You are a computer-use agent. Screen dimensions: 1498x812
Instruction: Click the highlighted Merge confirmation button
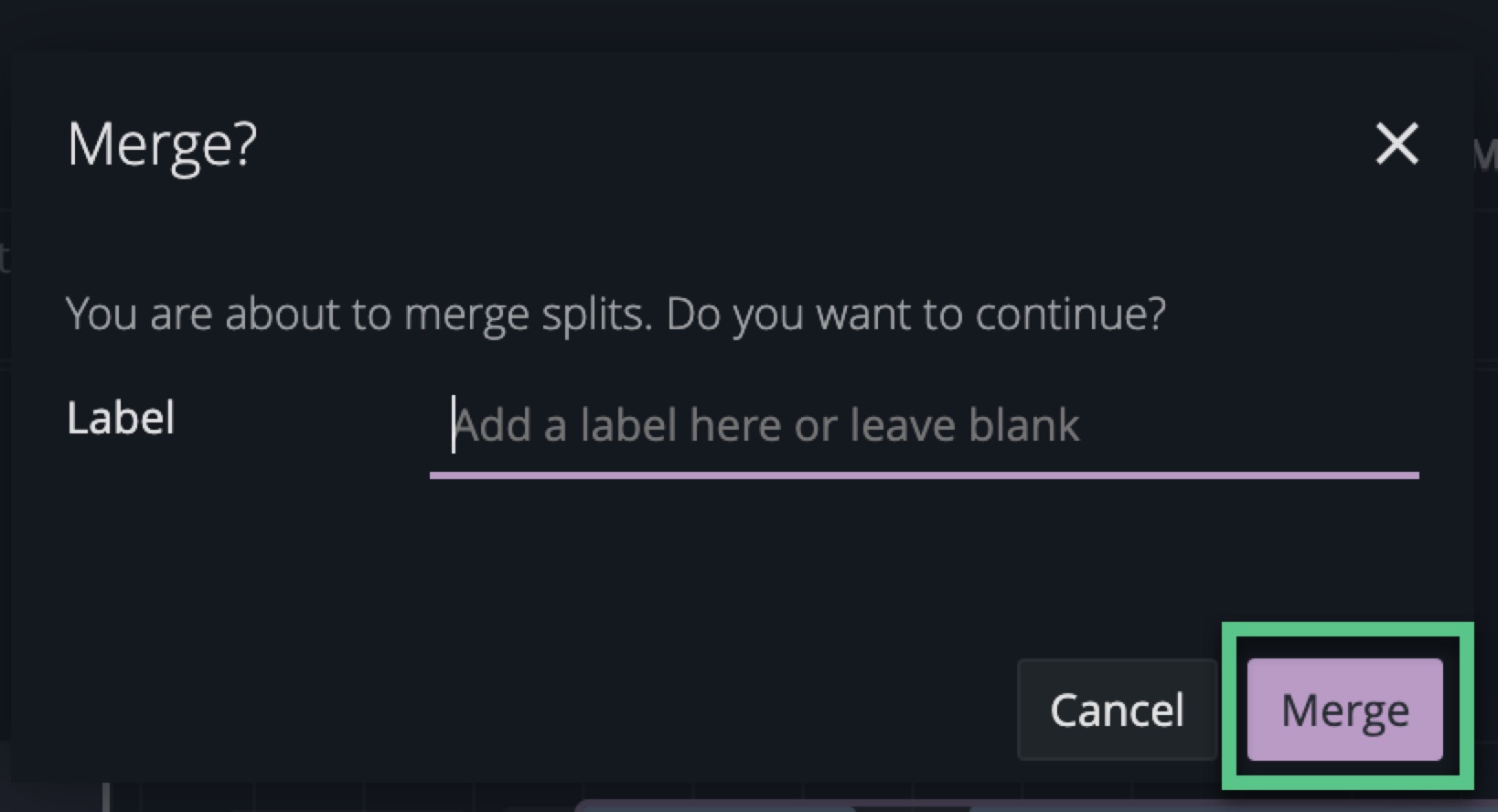point(1344,710)
